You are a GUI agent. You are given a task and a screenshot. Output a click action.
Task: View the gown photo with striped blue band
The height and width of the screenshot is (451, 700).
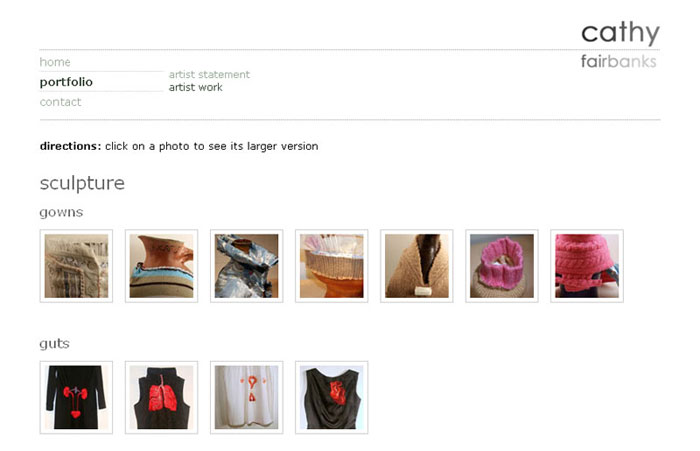tap(162, 266)
